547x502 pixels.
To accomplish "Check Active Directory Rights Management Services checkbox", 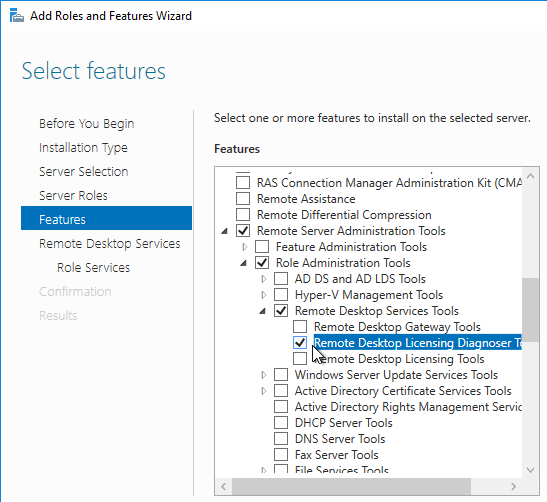I will click(281, 407).
